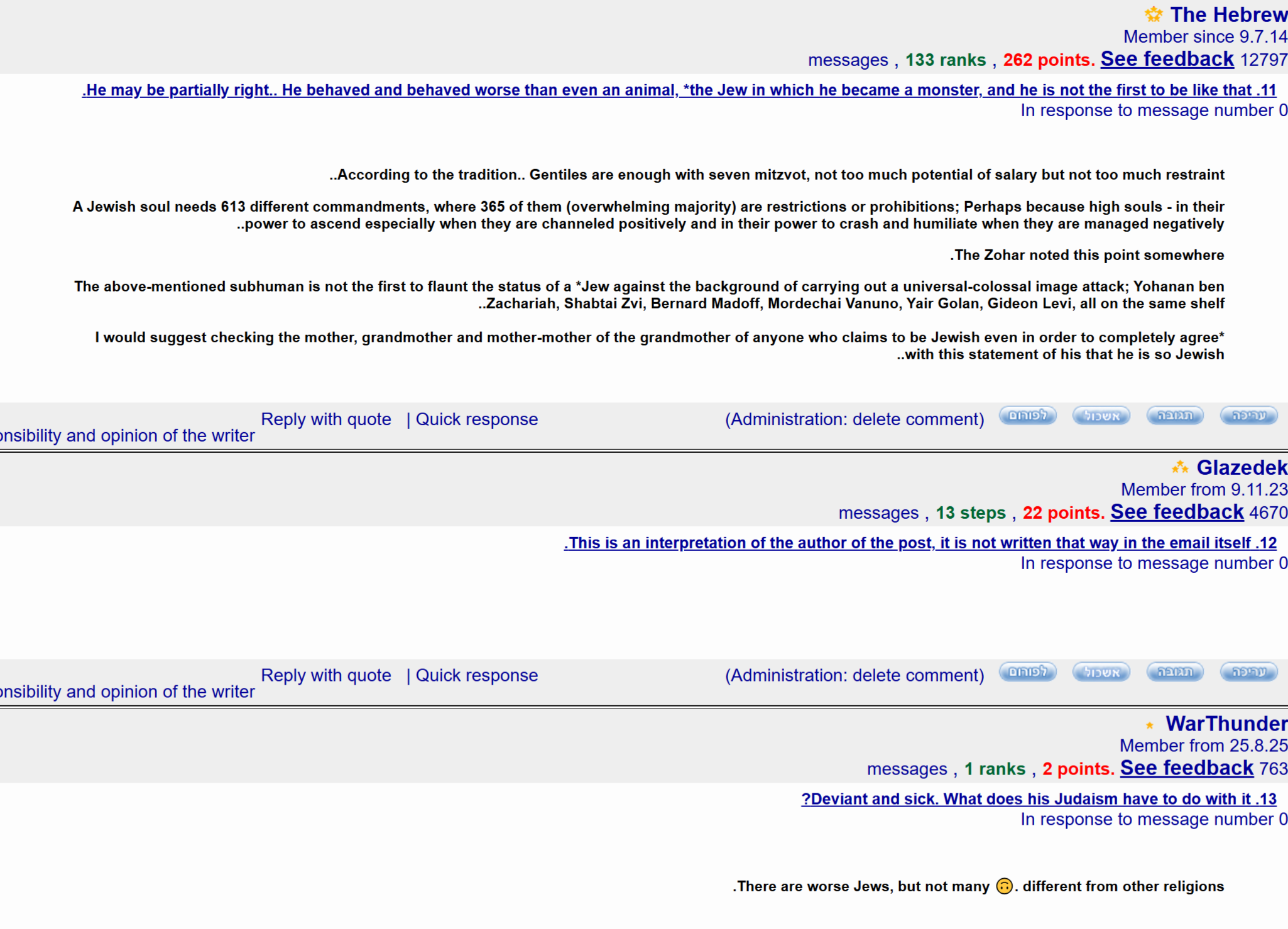
Task: Click the לפורום (to forum) button on Glazedek's post
Action: pos(1027,672)
